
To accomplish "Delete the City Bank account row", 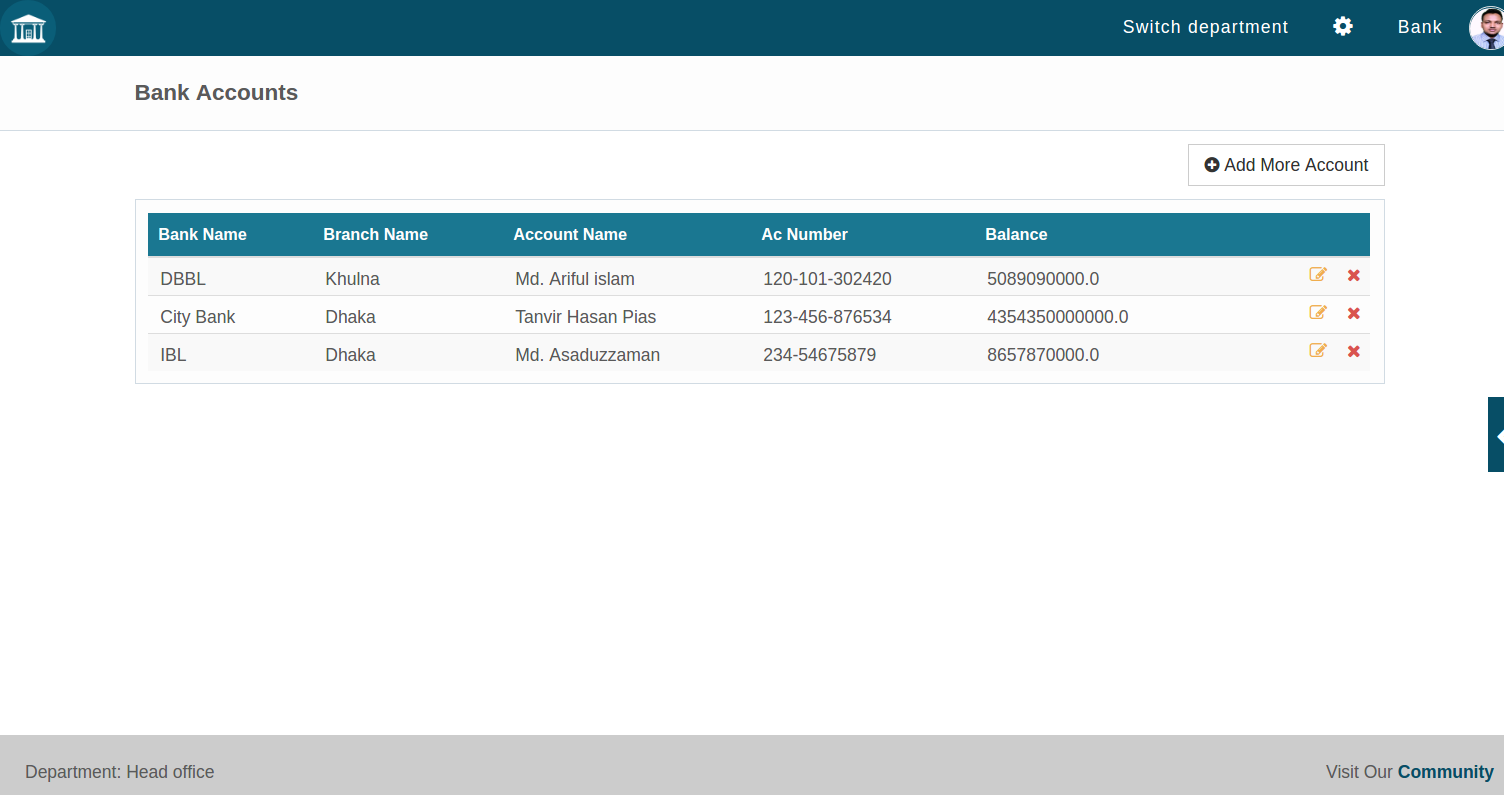I will [x=1354, y=314].
